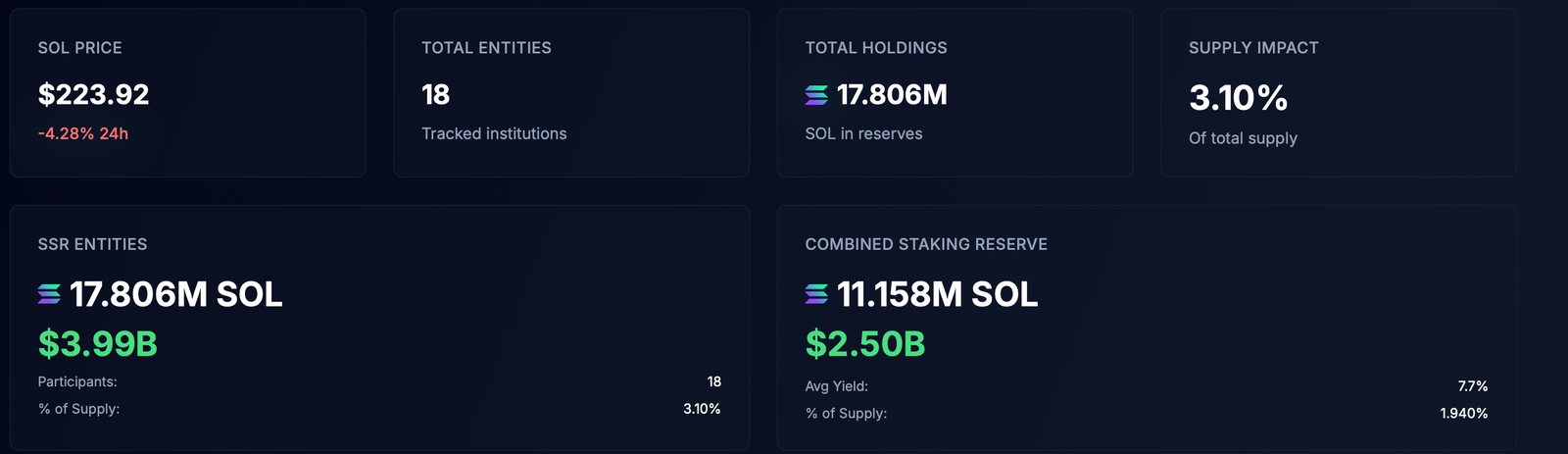Click the SOL PRICE card heading
This screenshot has width=1568, height=454.
pyautogui.click(x=79, y=48)
